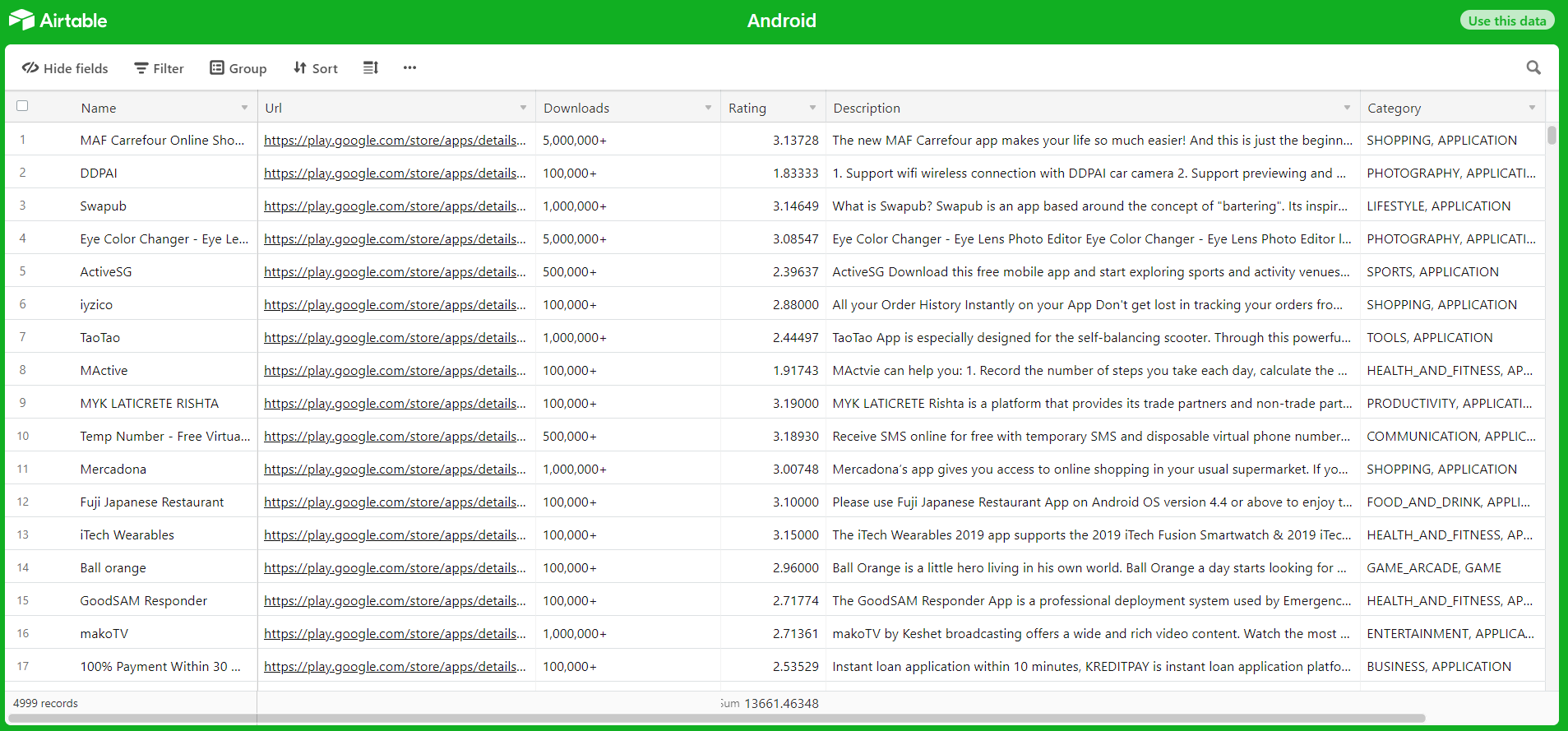This screenshot has width=1568, height=731.
Task: Open the Name column dropdown arrow
Action: pos(244,108)
